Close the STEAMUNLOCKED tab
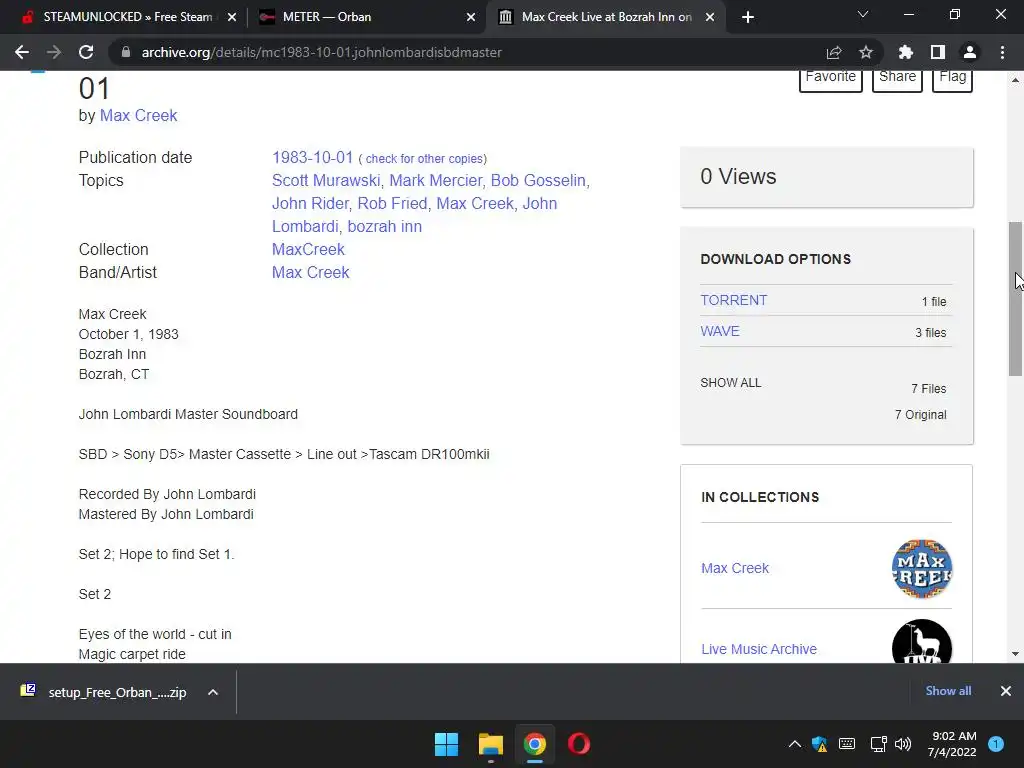Screen dimensions: 1024x768 coord(232,17)
